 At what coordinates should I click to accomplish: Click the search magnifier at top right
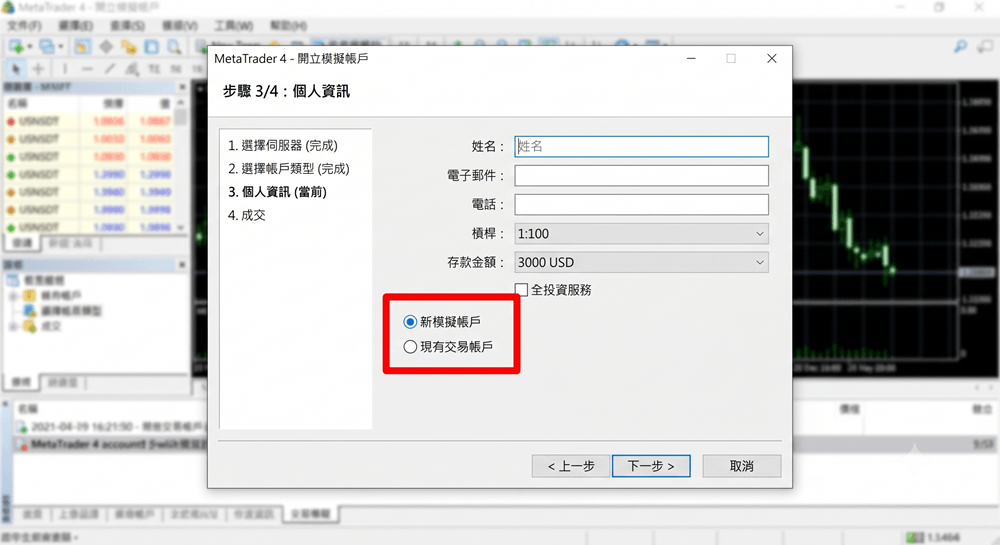[x=960, y=46]
